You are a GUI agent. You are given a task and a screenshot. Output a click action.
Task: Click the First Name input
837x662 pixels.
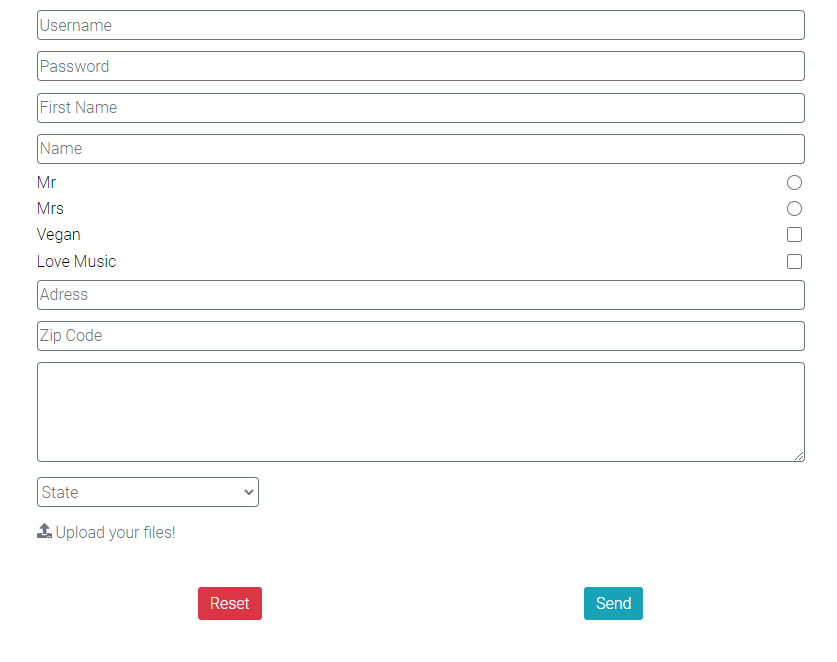click(x=420, y=107)
